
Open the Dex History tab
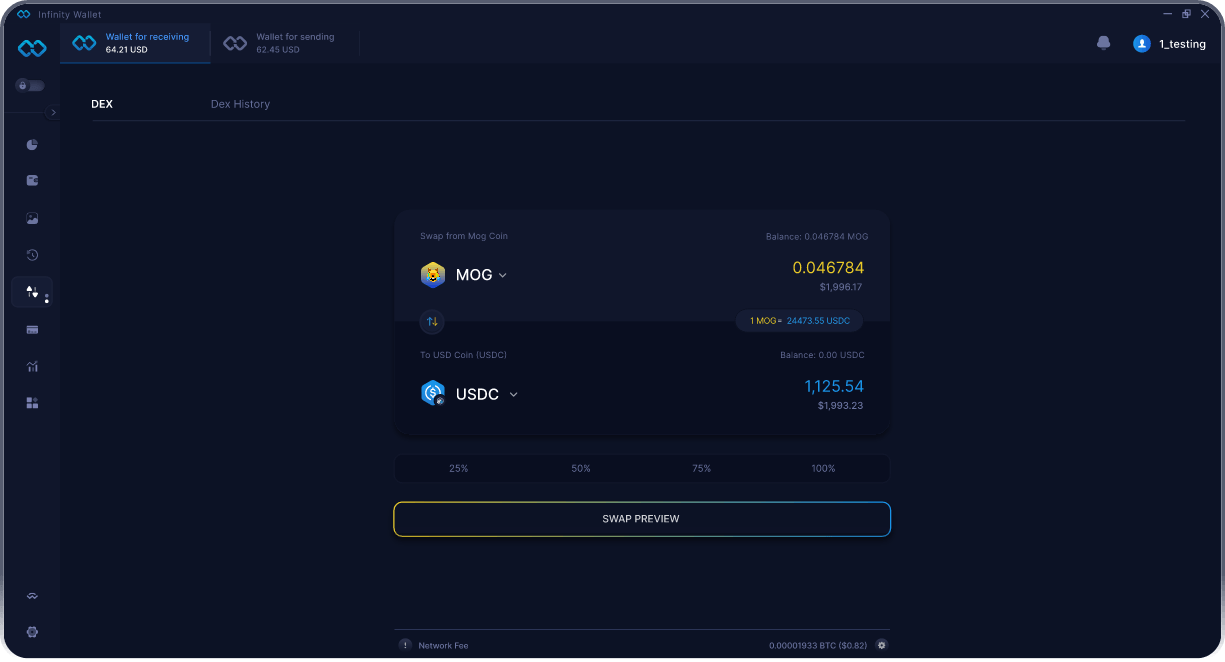pyautogui.click(x=240, y=104)
